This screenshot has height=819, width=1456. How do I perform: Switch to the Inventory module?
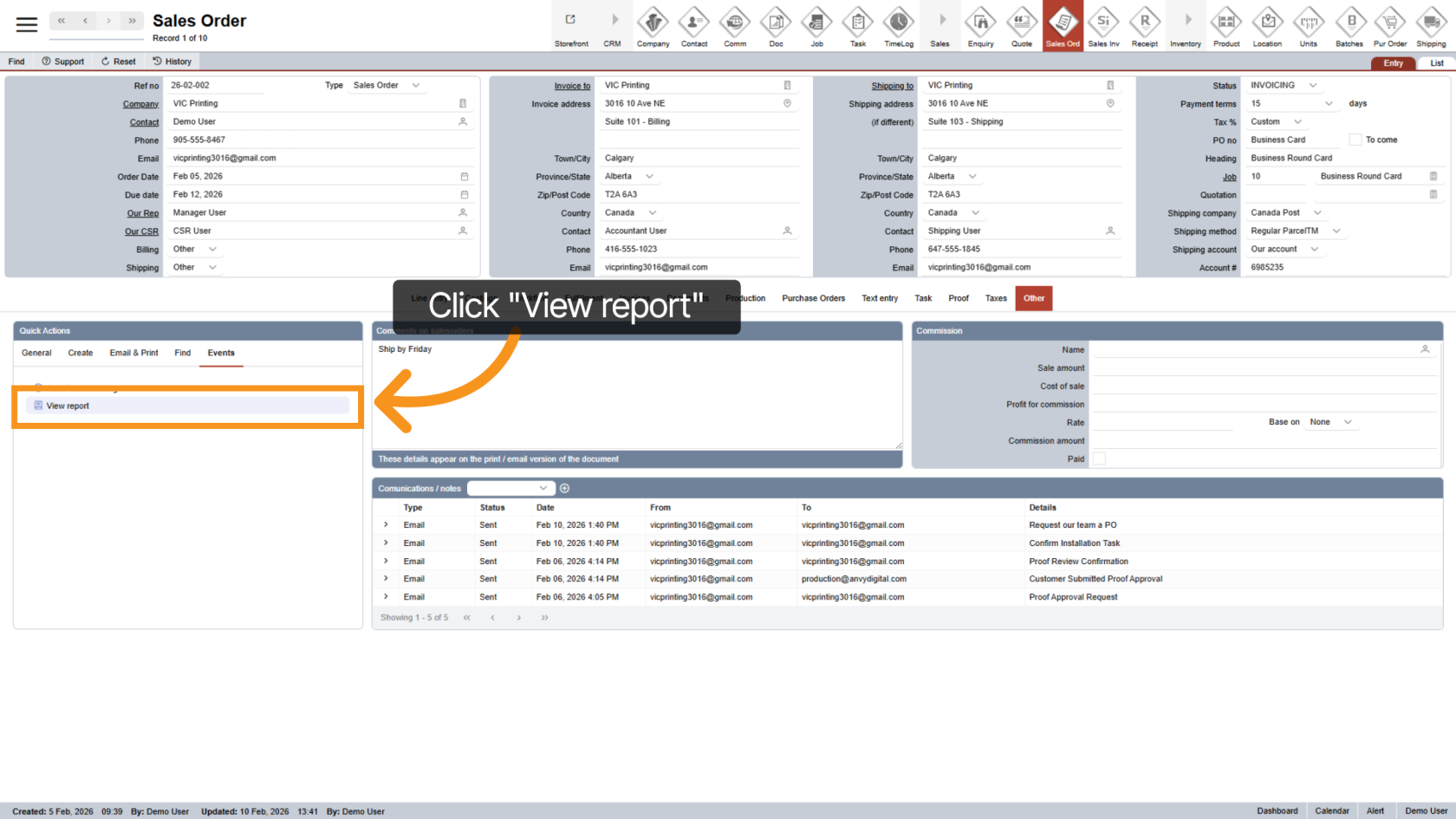click(1186, 26)
